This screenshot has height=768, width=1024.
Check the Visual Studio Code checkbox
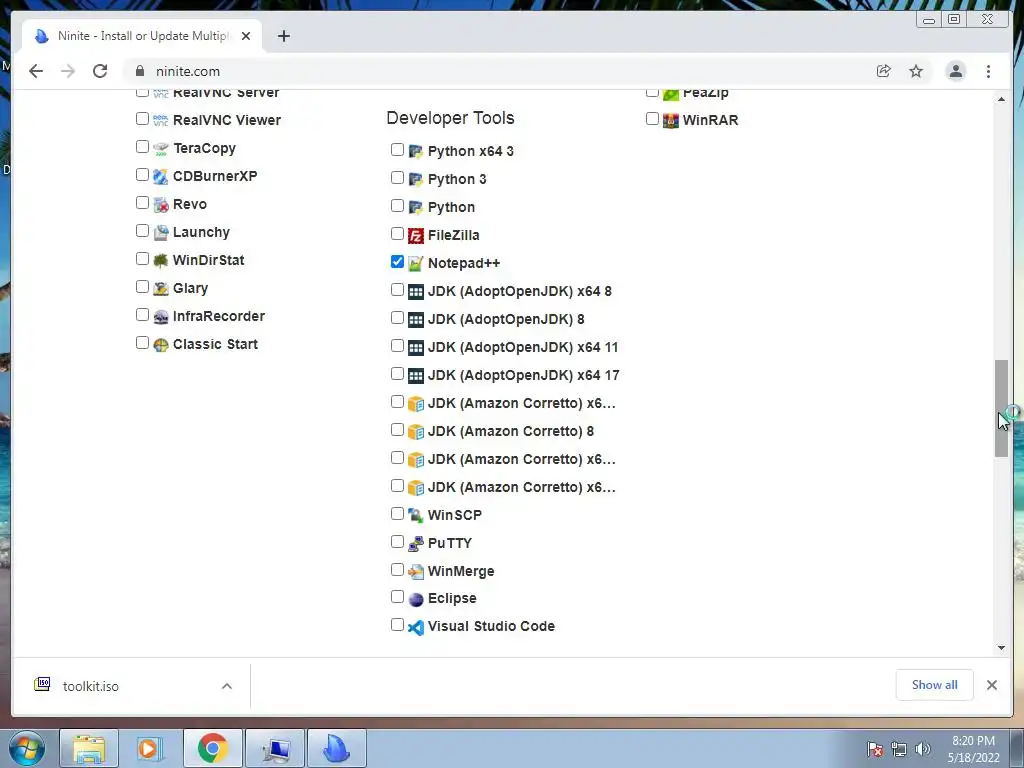coord(397,625)
